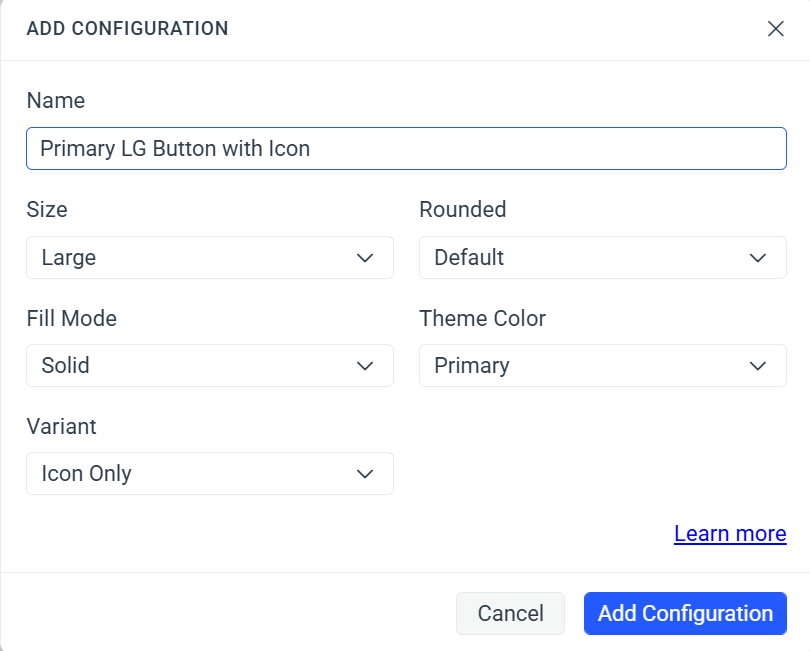Click the Name field label
810x651 pixels.
point(56,101)
